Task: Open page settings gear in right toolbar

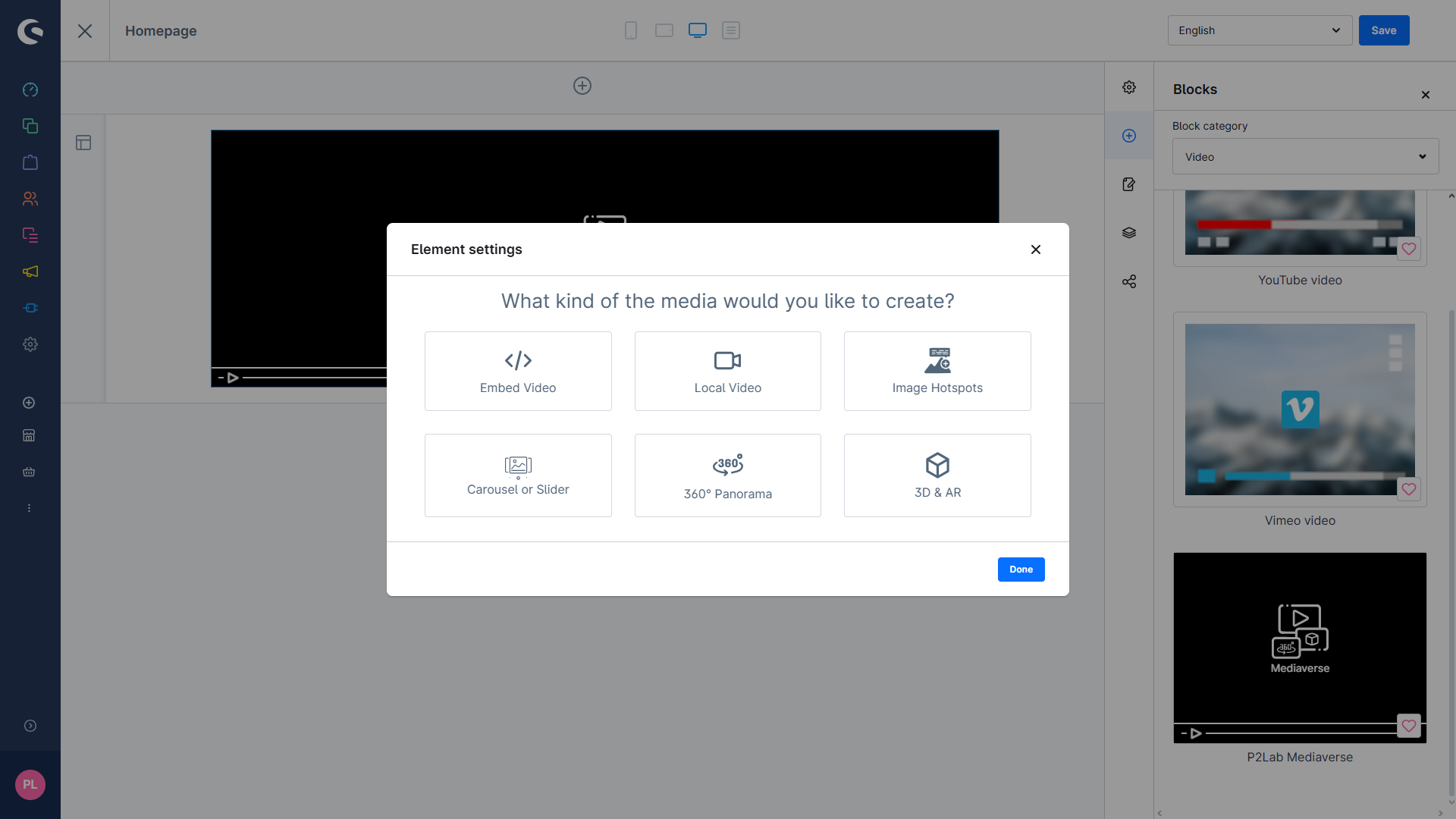Action: tap(1129, 87)
